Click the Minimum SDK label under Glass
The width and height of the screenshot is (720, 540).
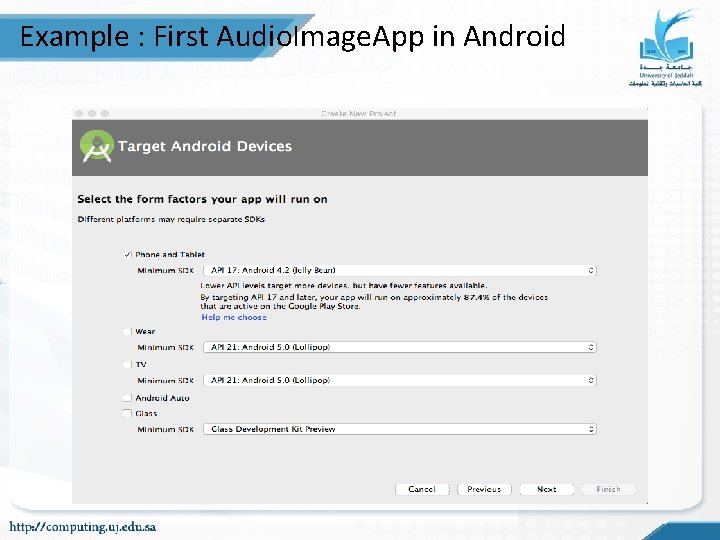(166, 429)
